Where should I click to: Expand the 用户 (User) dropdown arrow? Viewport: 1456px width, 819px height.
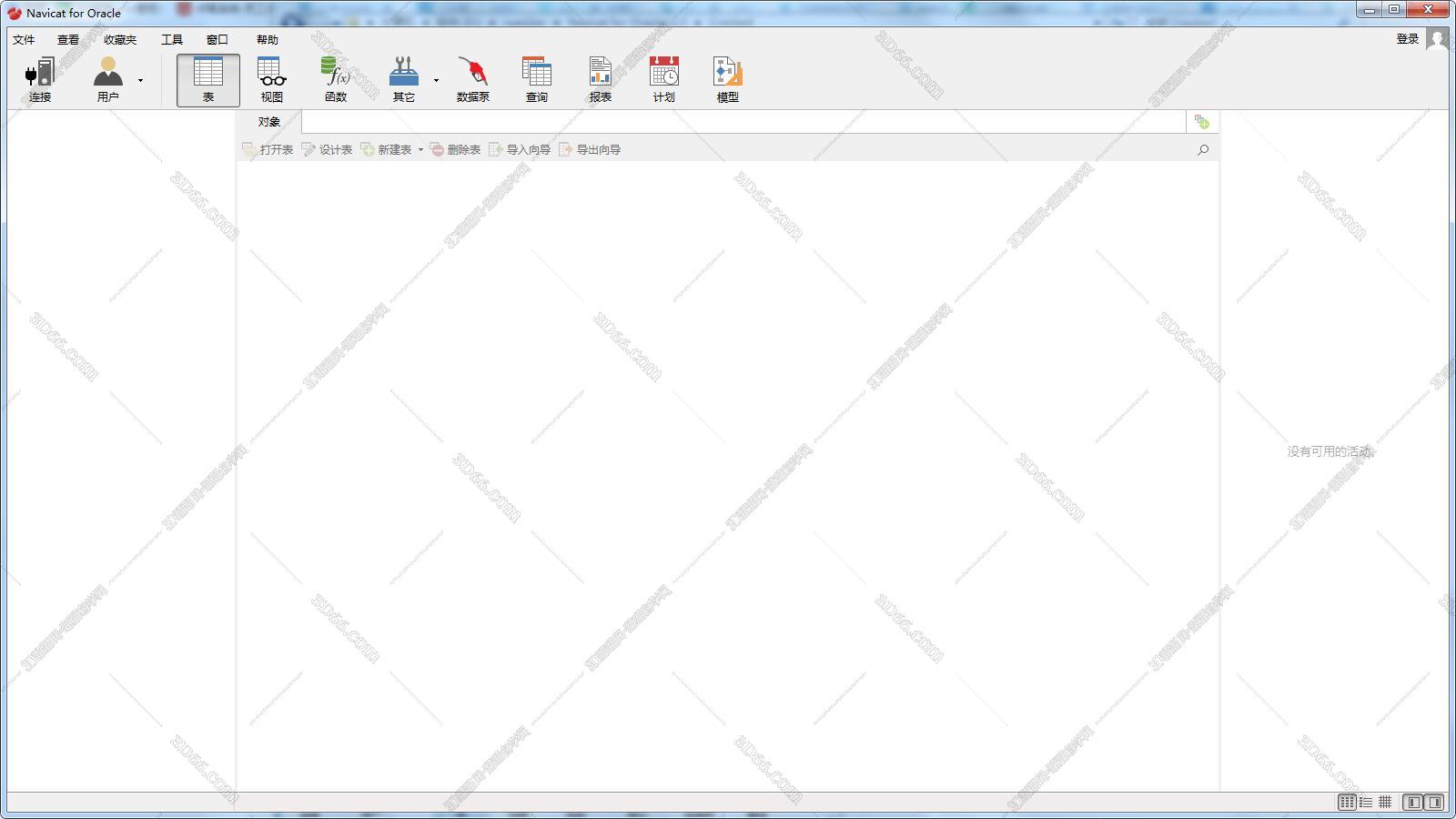click(x=140, y=80)
